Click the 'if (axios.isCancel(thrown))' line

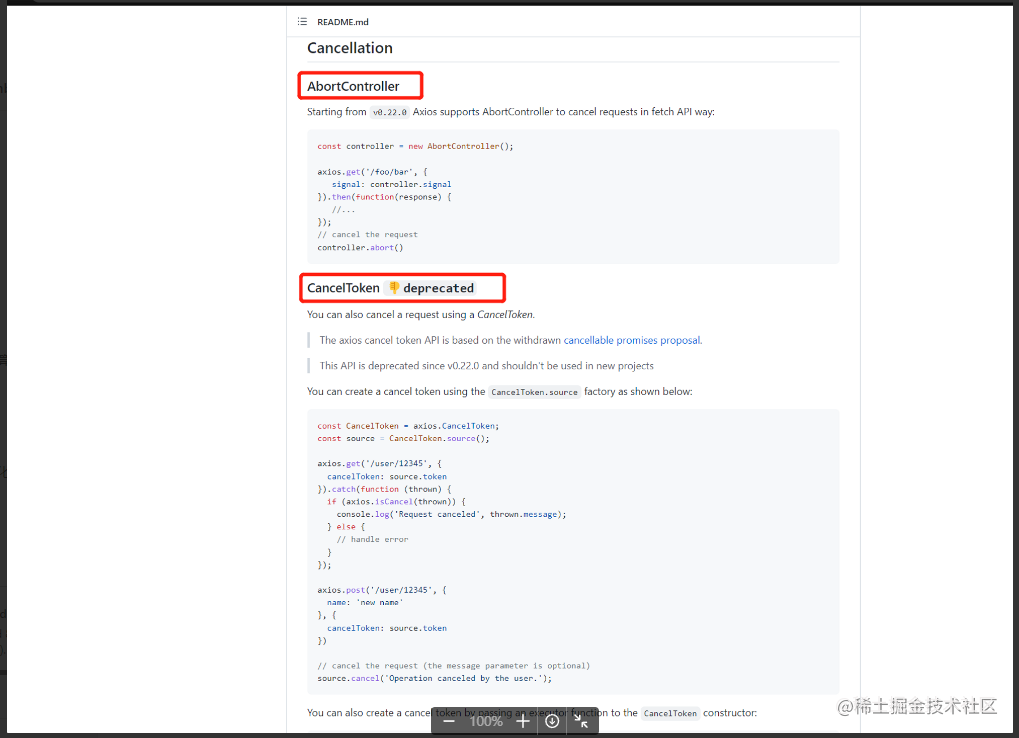[396, 502]
